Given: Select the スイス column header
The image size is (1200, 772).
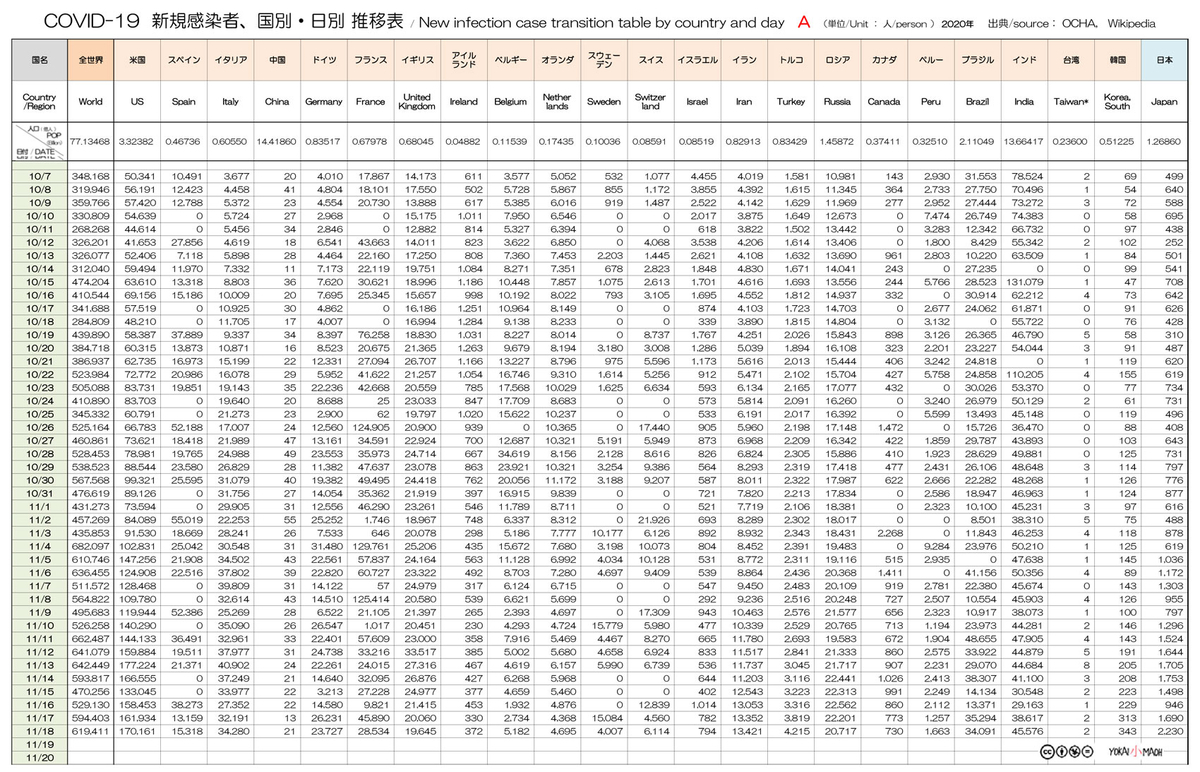Looking at the screenshot, I should click(x=651, y=60).
